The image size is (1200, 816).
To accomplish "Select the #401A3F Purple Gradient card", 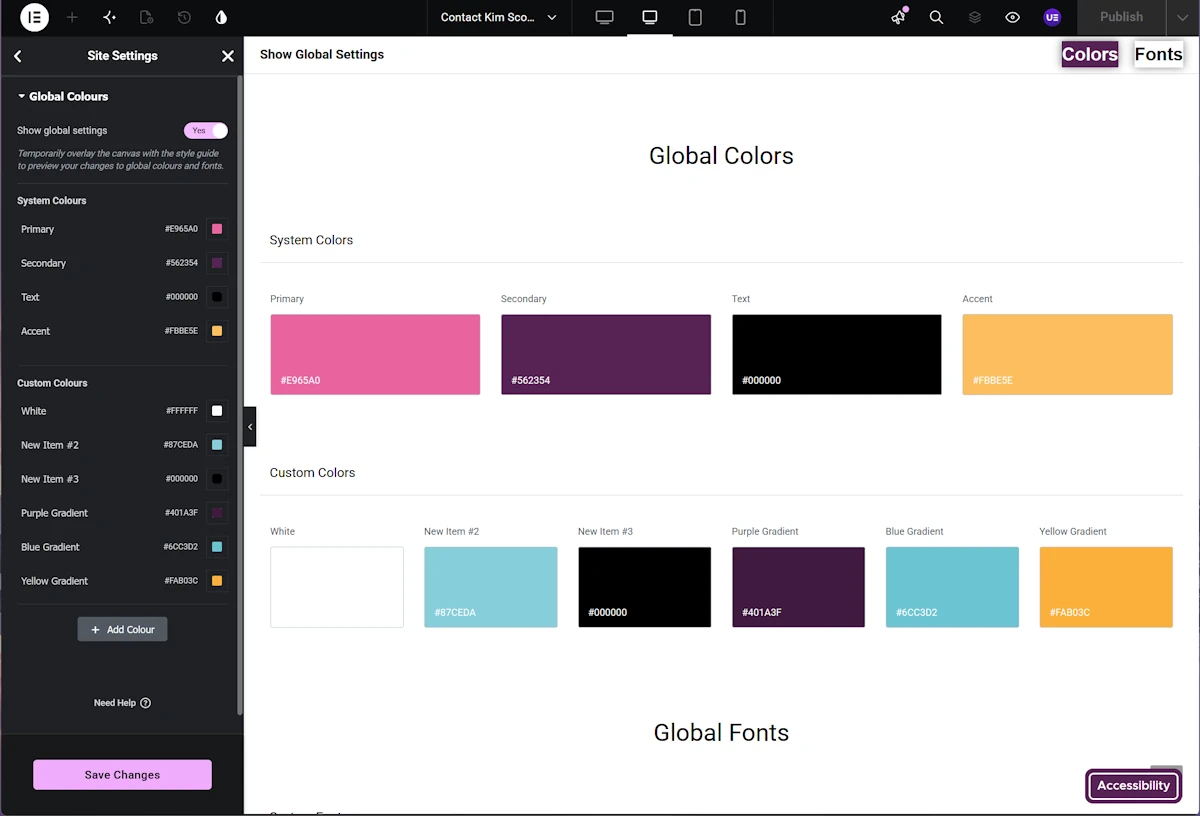I will click(798, 587).
